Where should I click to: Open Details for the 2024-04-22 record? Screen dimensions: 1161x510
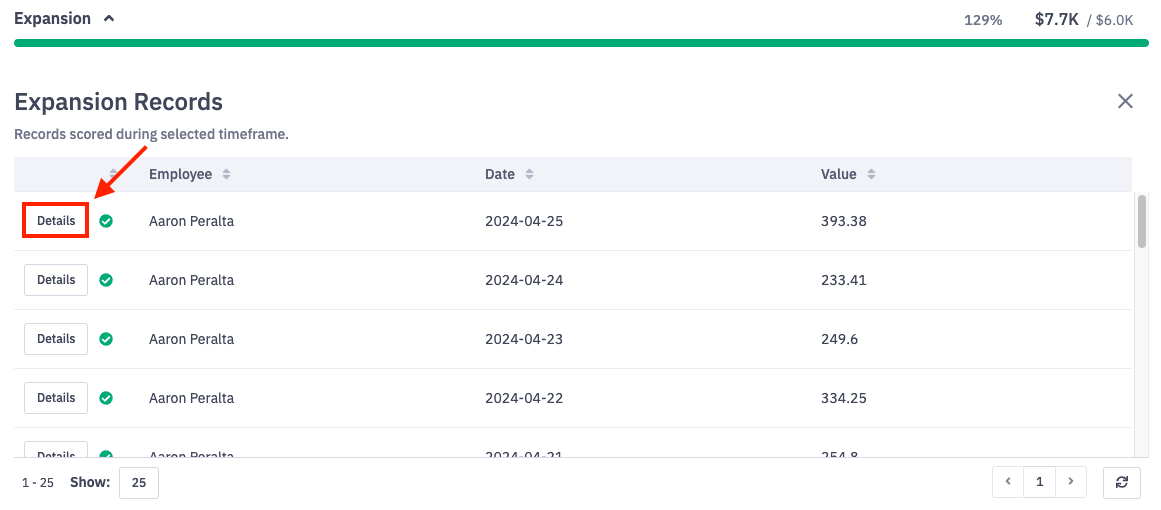click(56, 398)
